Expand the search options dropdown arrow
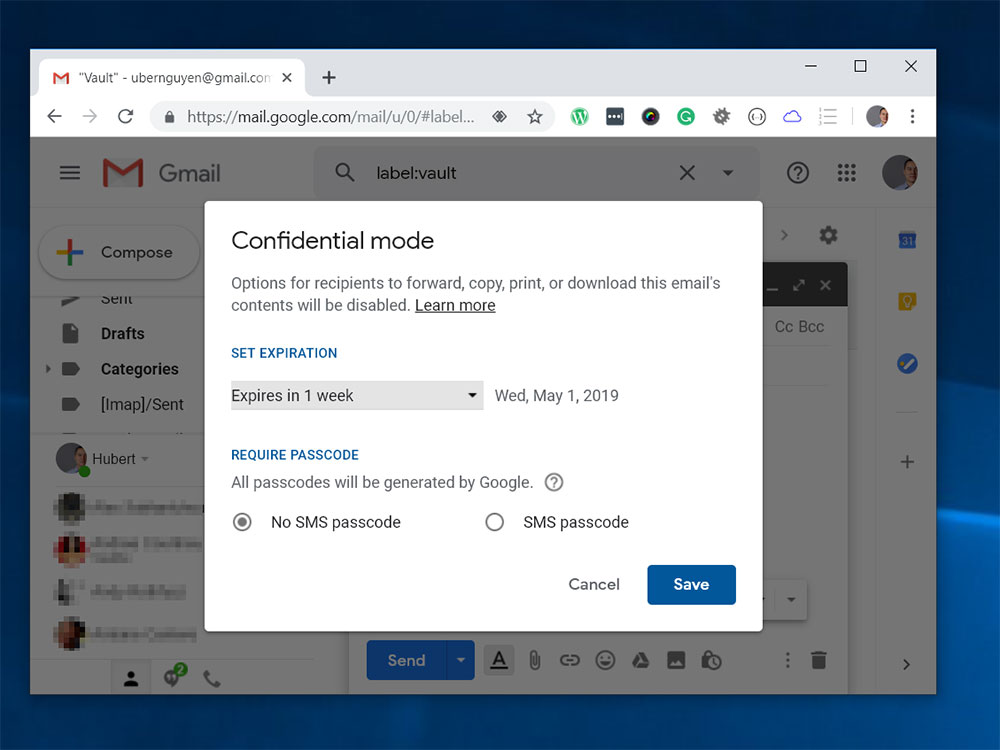The height and width of the screenshot is (750, 1000). [727, 172]
